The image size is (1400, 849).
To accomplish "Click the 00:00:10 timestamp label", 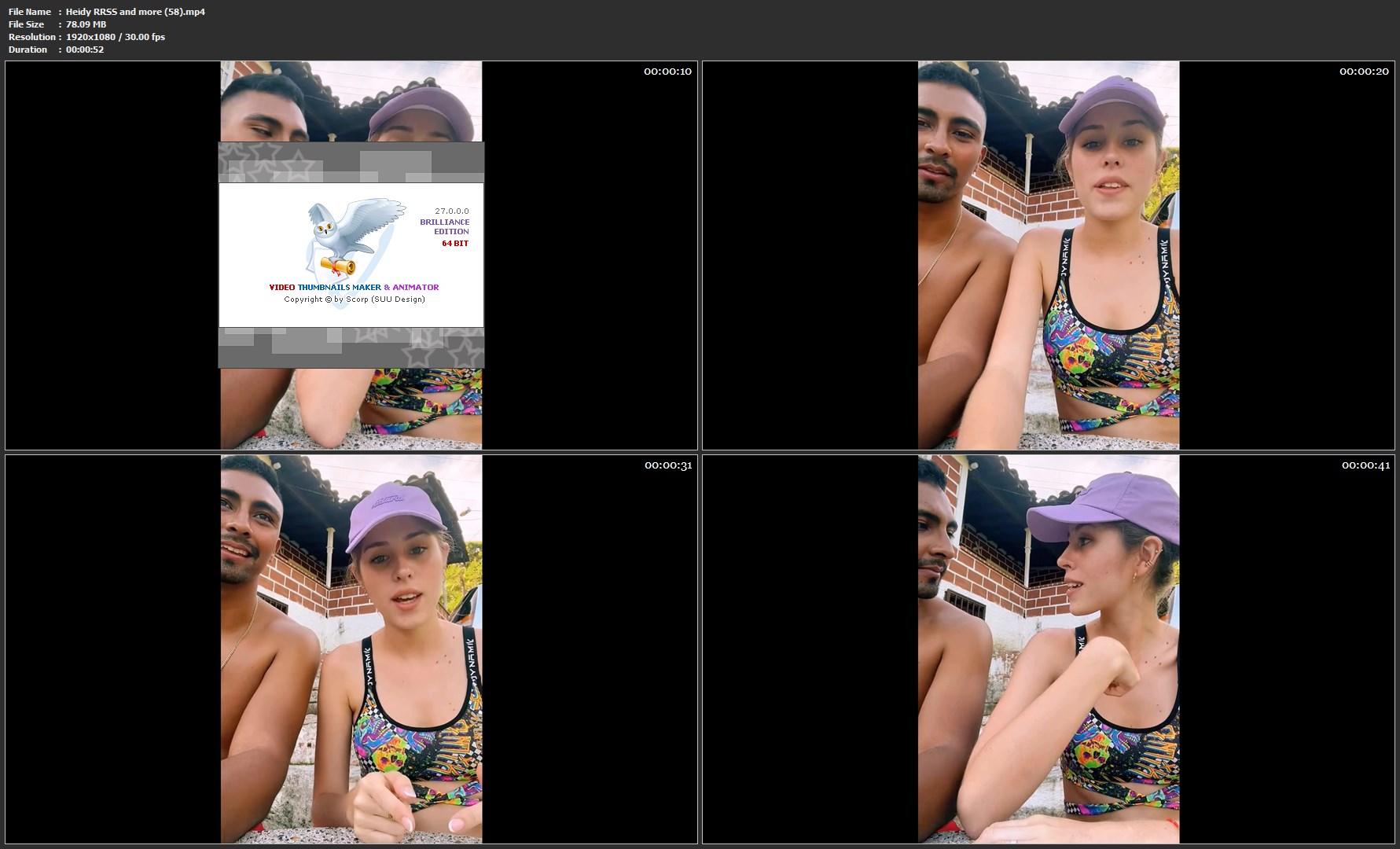I will pyautogui.click(x=667, y=72).
